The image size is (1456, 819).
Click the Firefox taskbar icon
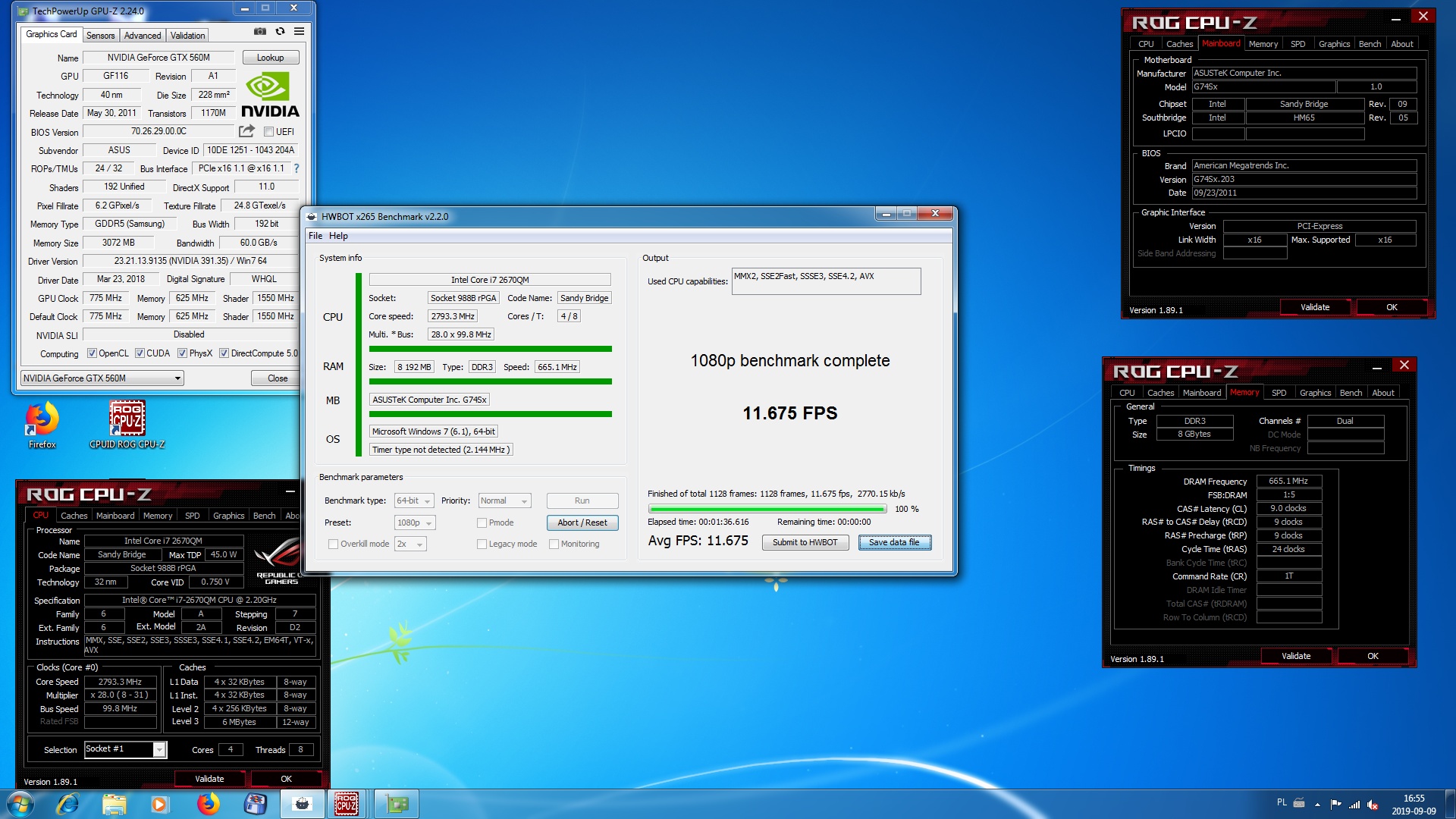(x=208, y=804)
